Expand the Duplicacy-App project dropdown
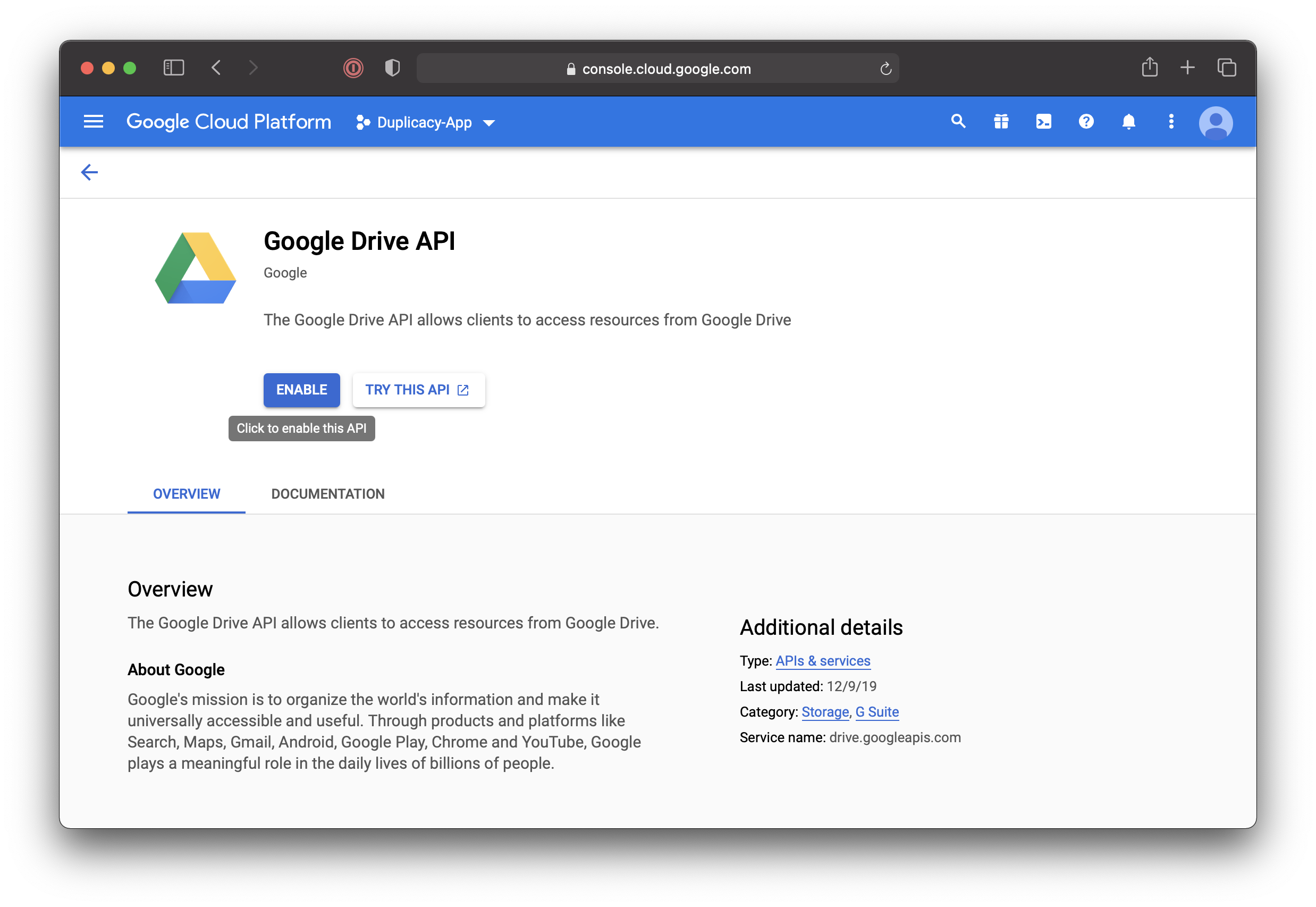Viewport: 1316px width, 907px height. point(425,123)
